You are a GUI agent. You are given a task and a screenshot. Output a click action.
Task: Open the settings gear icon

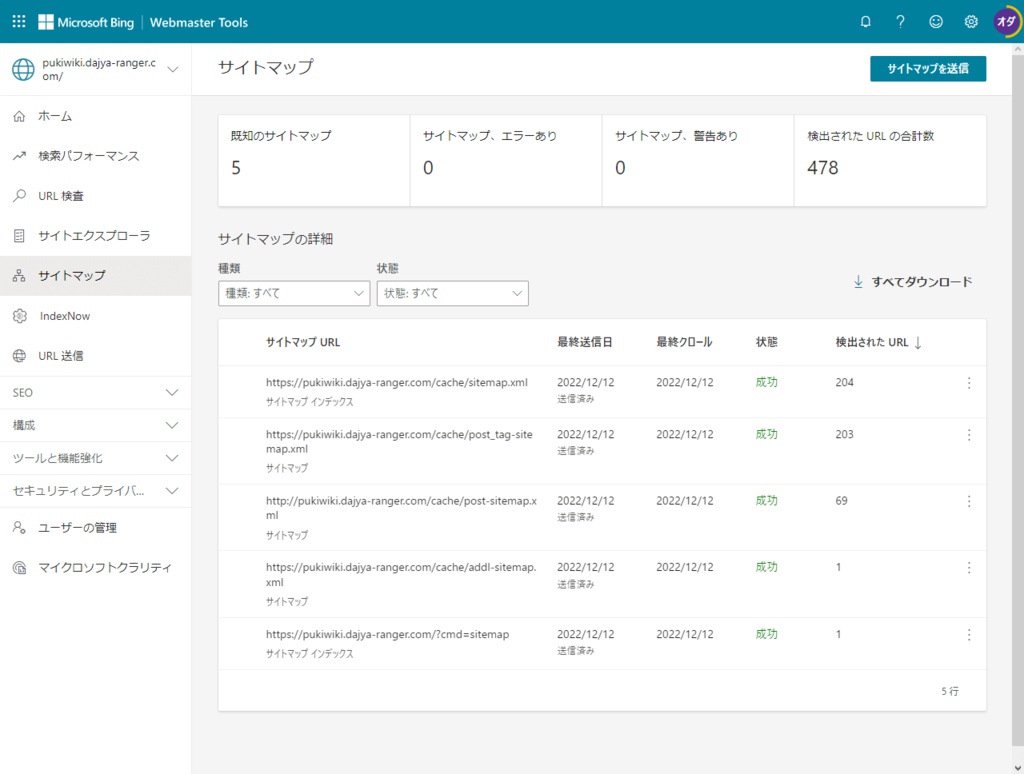click(x=969, y=21)
